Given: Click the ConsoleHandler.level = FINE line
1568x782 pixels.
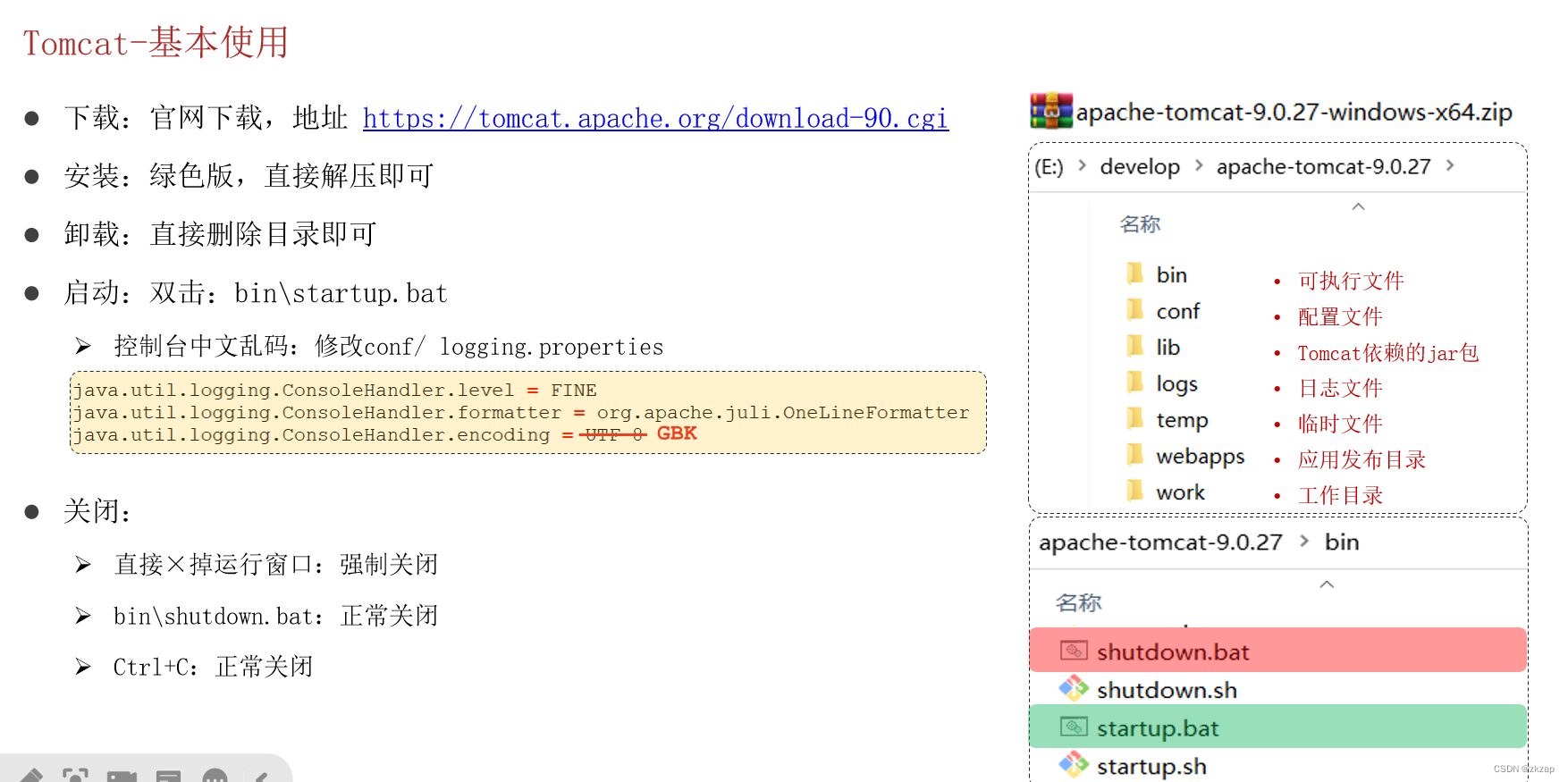Looking at the screenshot, I should pos(334,391).
